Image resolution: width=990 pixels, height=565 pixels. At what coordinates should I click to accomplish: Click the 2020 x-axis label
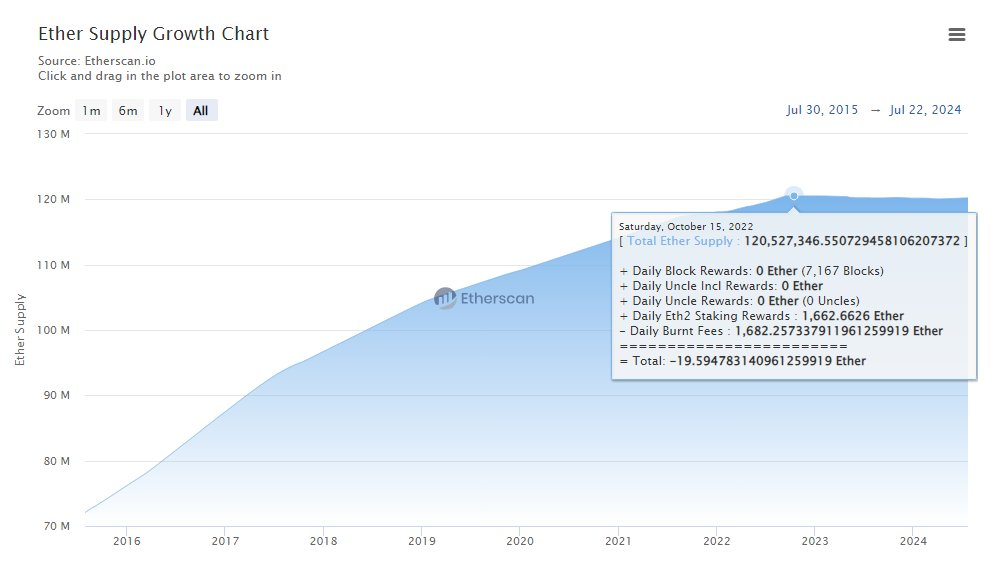tap(519, 541)
